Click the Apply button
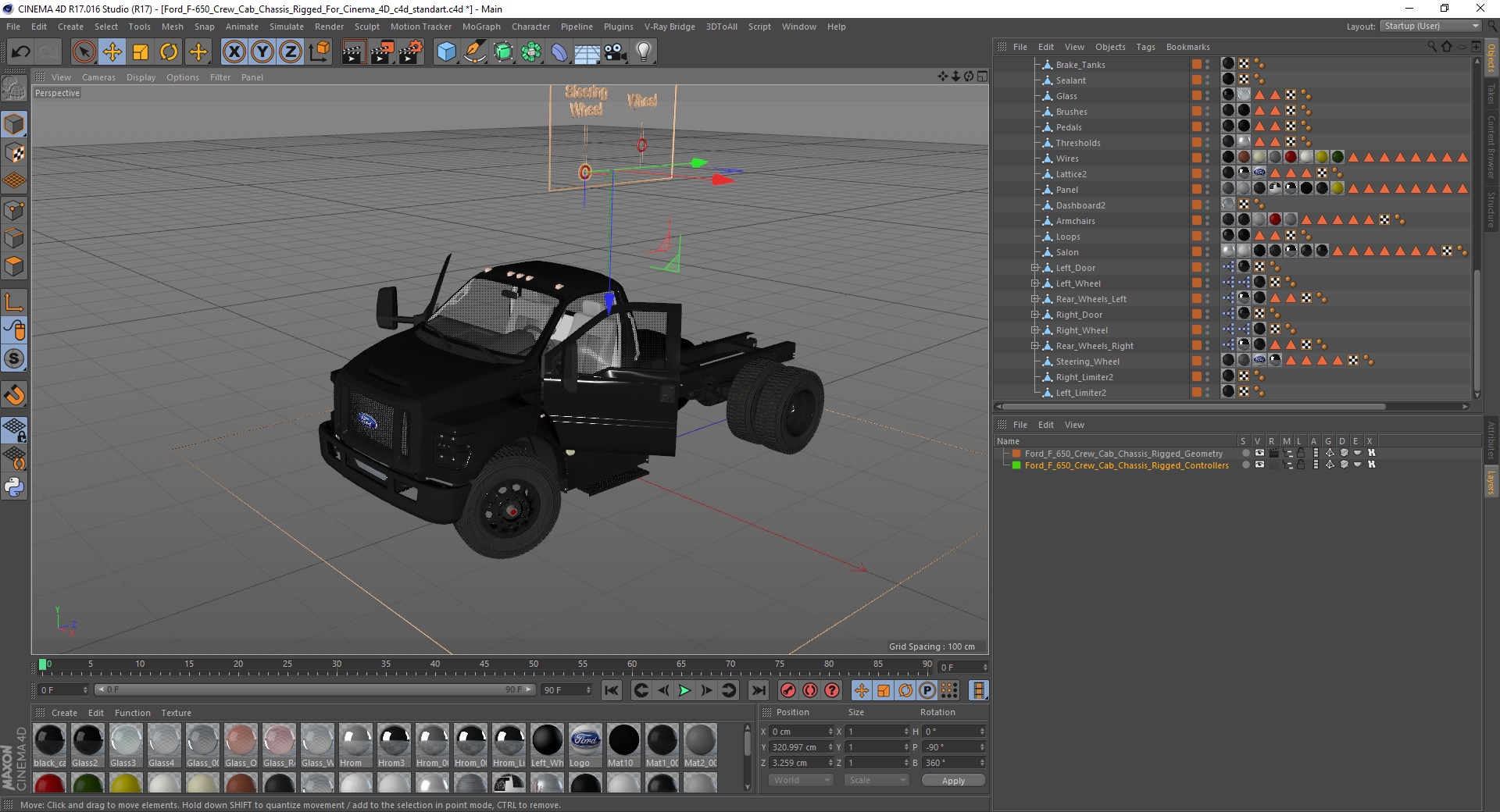 [953, 781]
